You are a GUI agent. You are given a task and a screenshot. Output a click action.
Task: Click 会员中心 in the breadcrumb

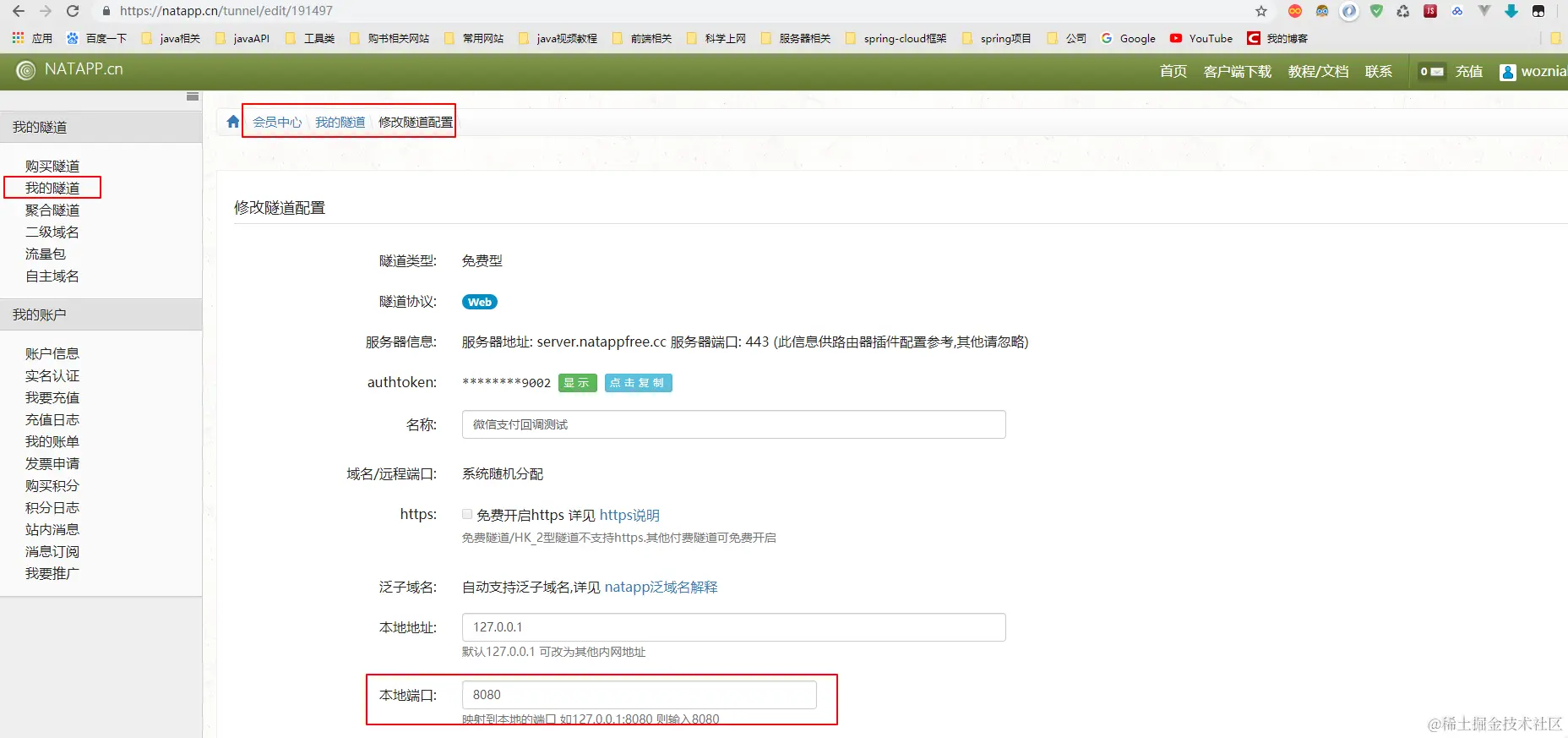(x=277, y=122)
